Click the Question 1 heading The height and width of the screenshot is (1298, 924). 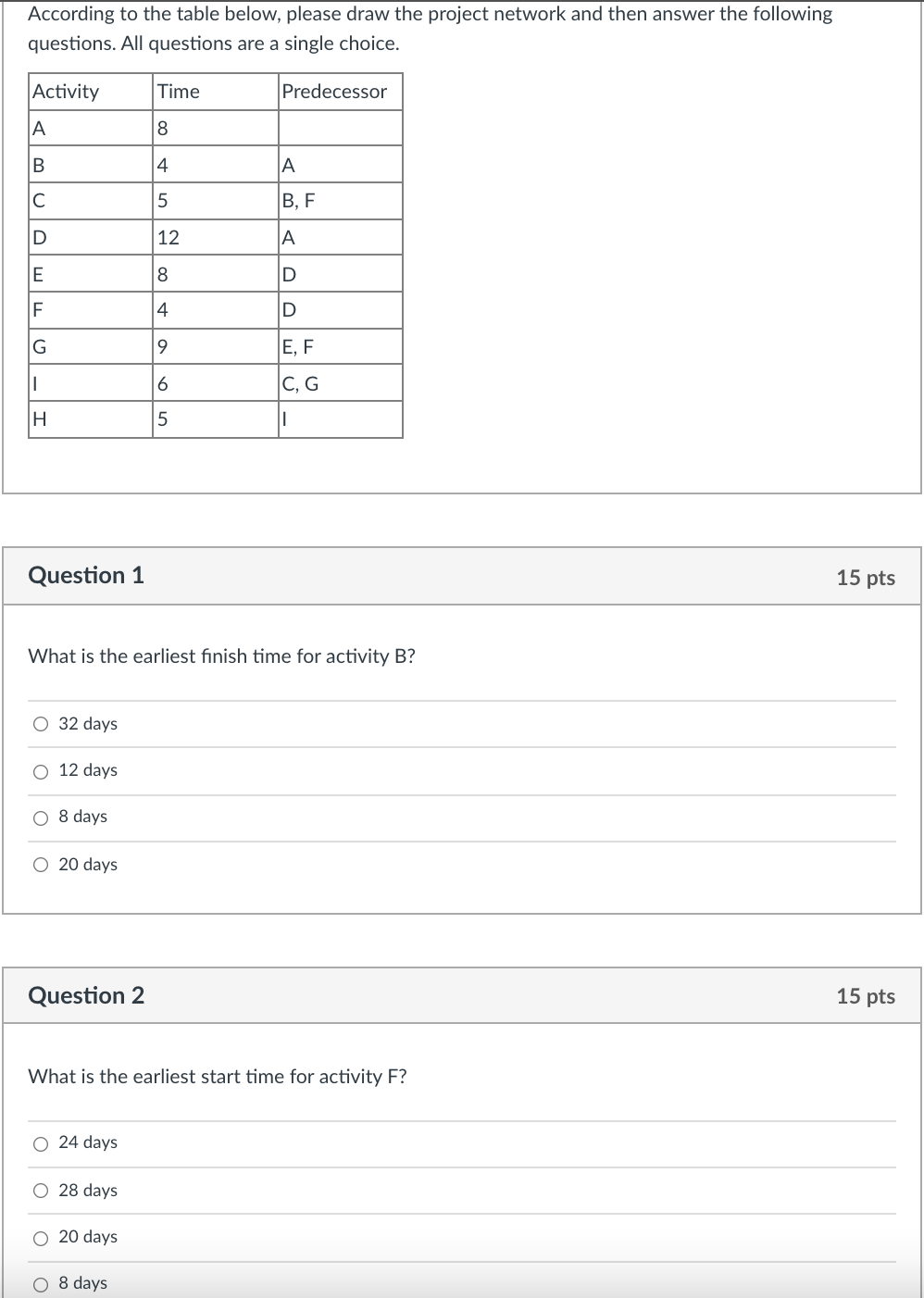coord(86,575)
